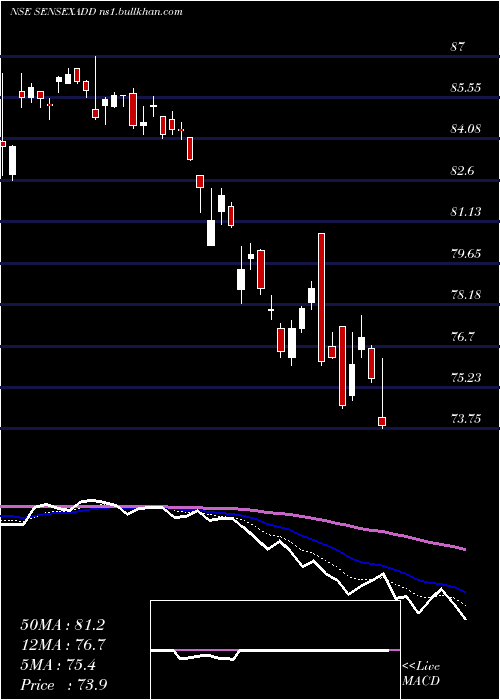
Task: Click the MACD inset chart box
Action: coord(275,650)
